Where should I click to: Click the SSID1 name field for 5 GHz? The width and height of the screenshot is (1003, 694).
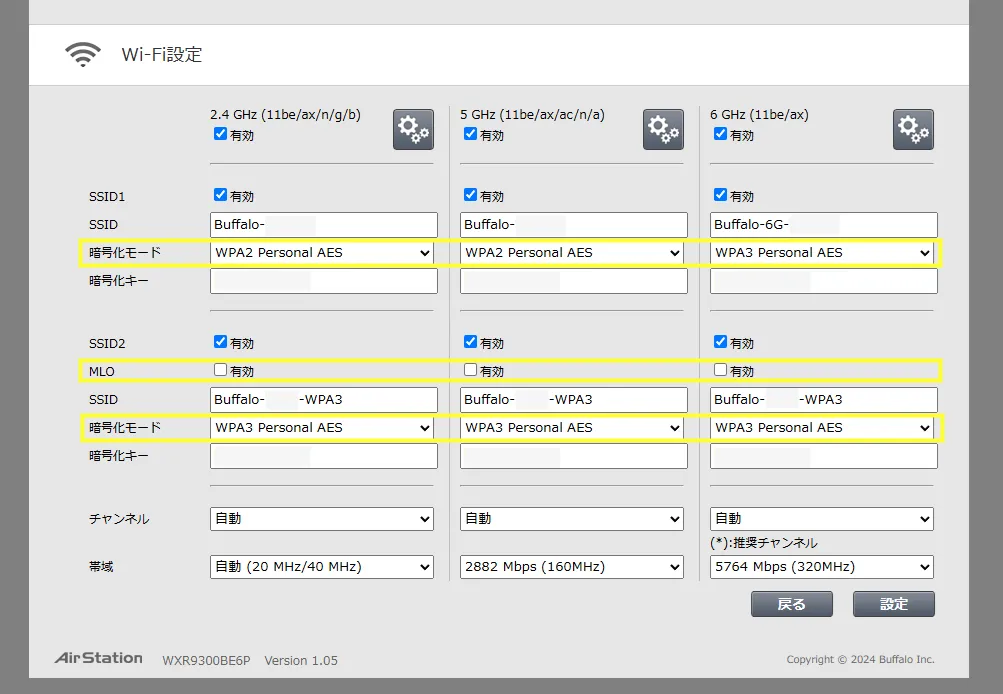574,225
